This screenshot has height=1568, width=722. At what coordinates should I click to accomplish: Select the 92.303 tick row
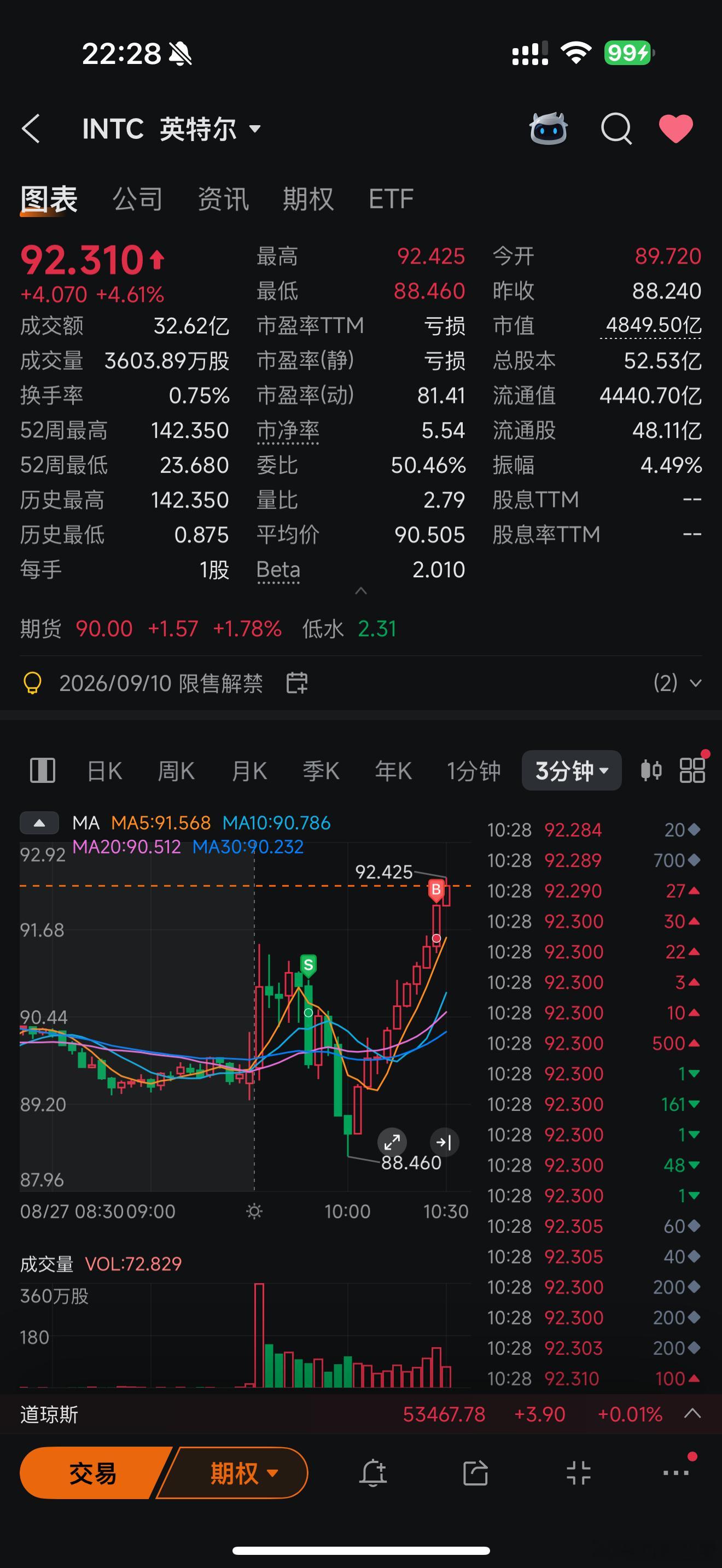(x=594, y=1348)
